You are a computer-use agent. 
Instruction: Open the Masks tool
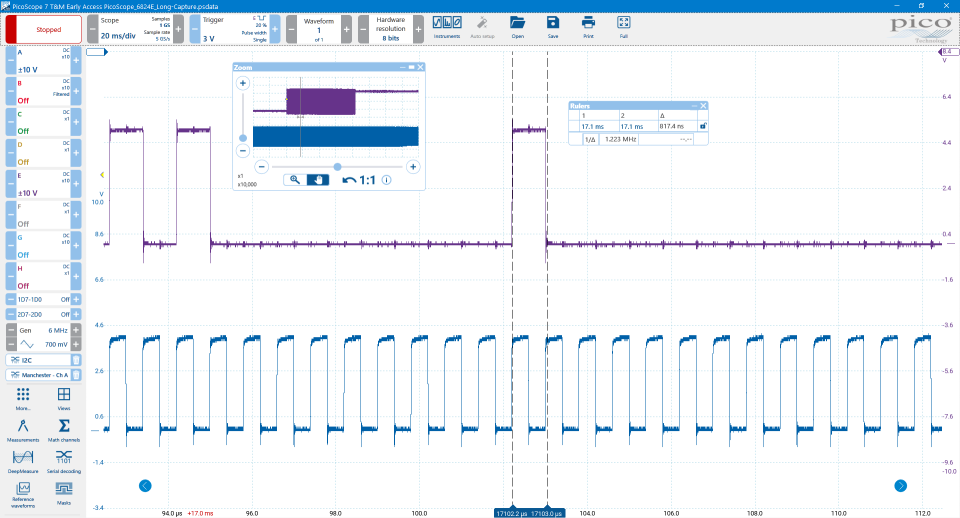[x=64, y=491]
